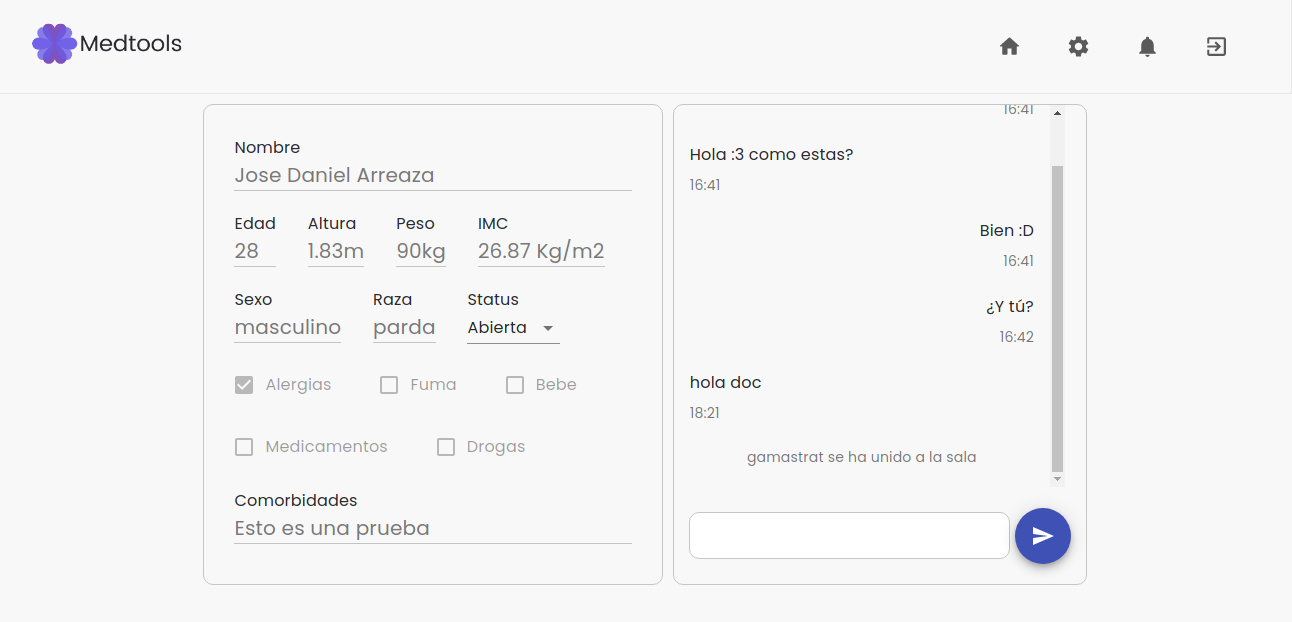The height and width of the screenshot is (622, 1292).
Task: Tick the Medicamentos checkbox
Action: coord(244,447)
